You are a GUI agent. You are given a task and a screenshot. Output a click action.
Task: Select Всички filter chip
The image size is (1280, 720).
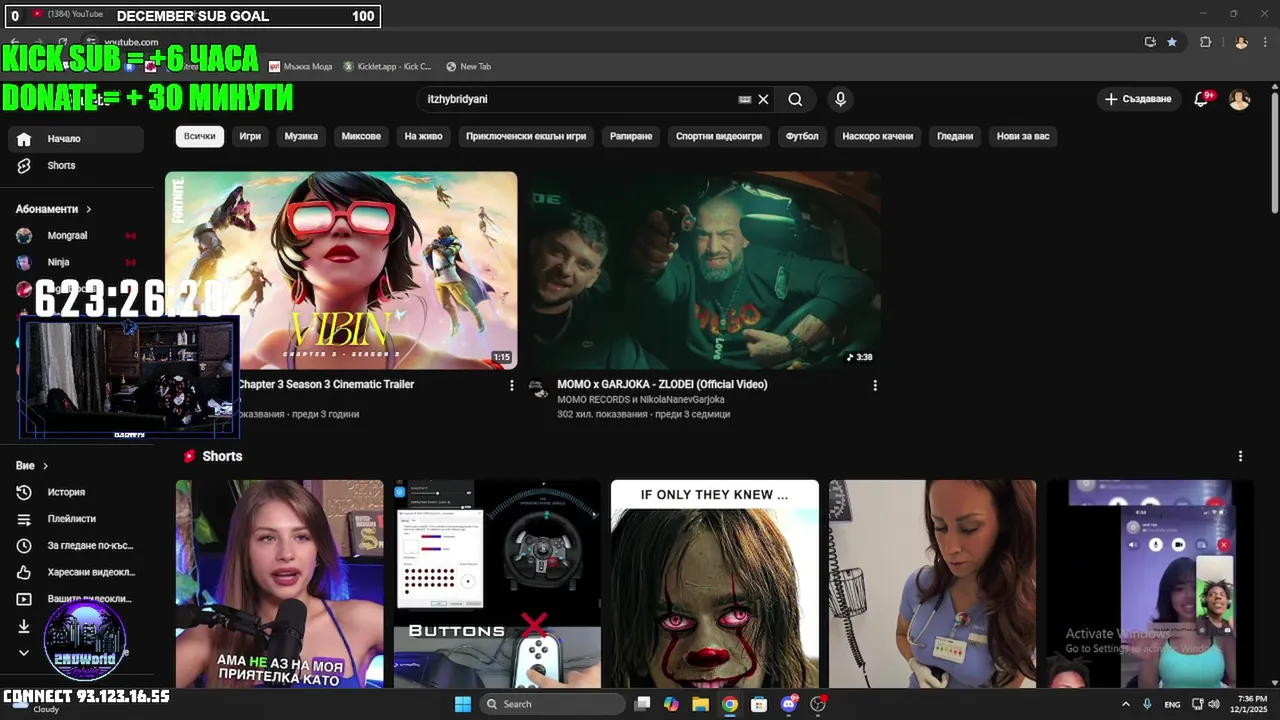pyautogui.click(x=199, y=136)
